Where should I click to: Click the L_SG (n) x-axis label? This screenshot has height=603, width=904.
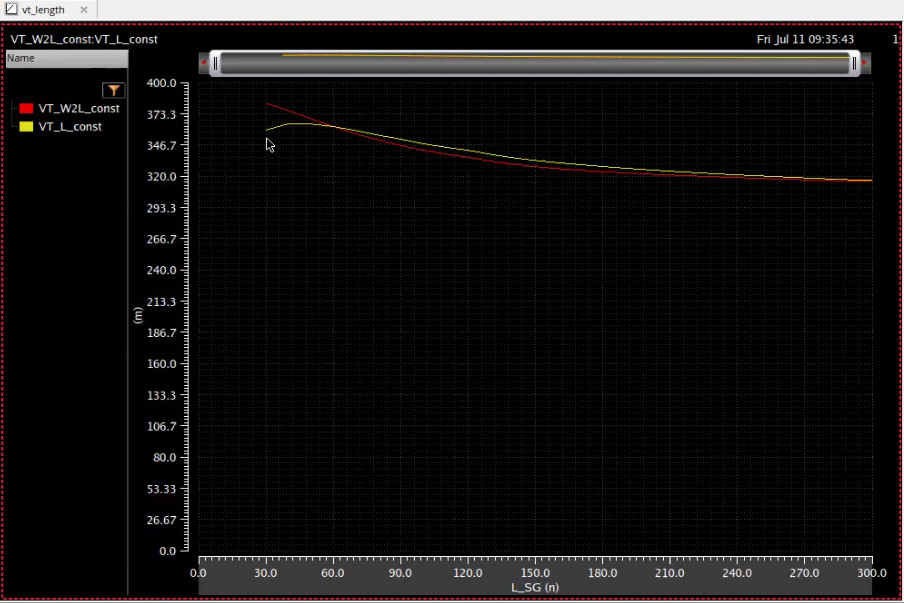point(535,587)
